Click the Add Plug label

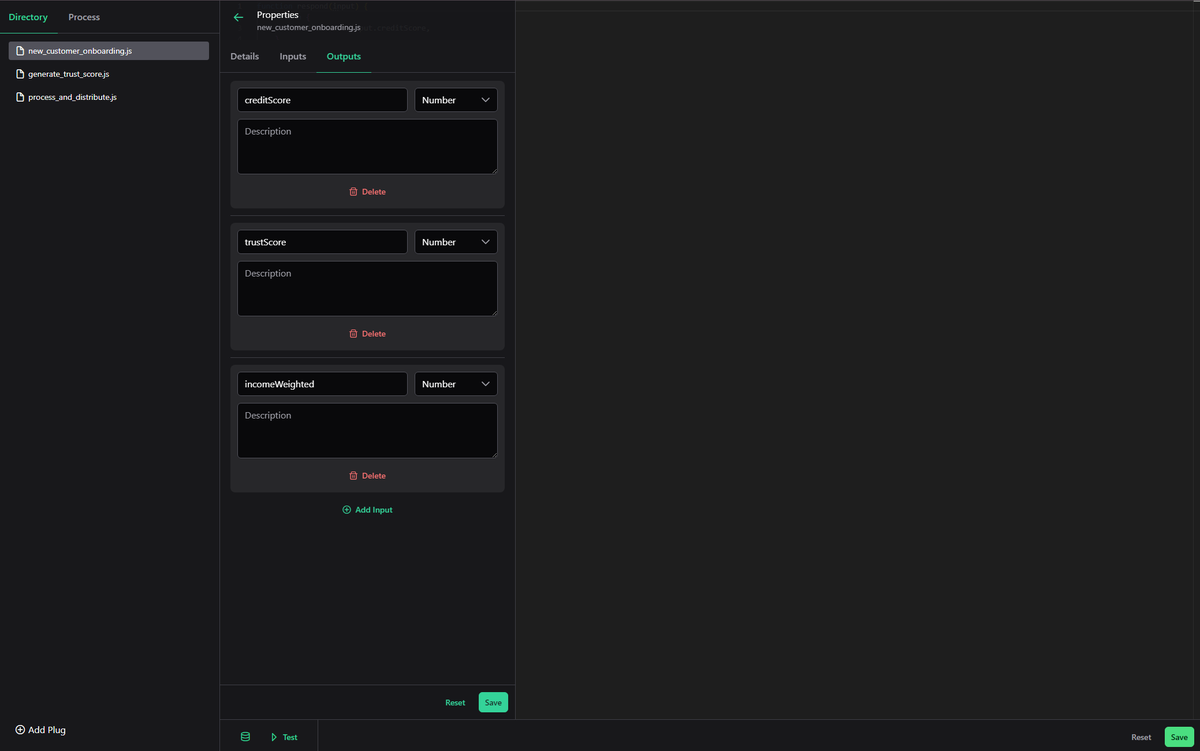[47, 730]
